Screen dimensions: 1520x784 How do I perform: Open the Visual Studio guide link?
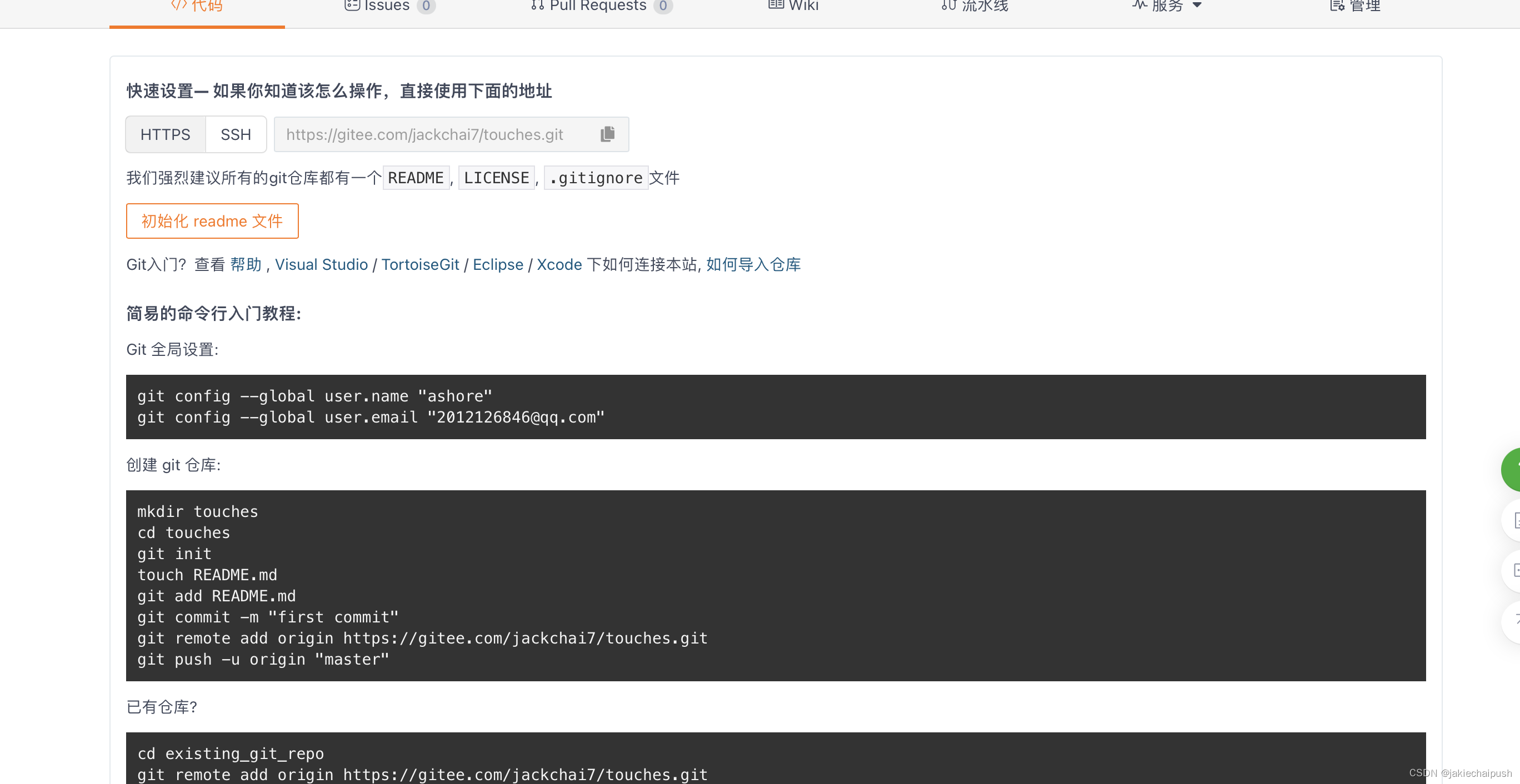click(322, 264)
